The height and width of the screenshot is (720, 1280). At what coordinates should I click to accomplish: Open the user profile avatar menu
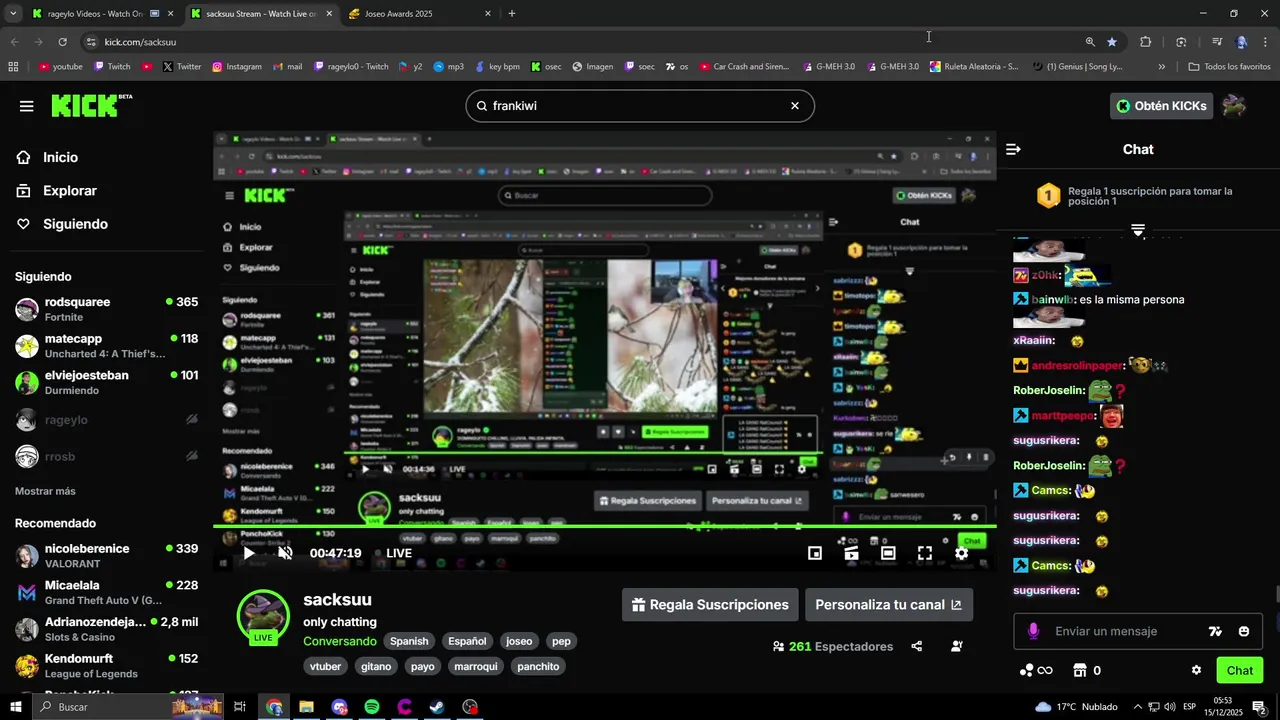click(1234, 106)
